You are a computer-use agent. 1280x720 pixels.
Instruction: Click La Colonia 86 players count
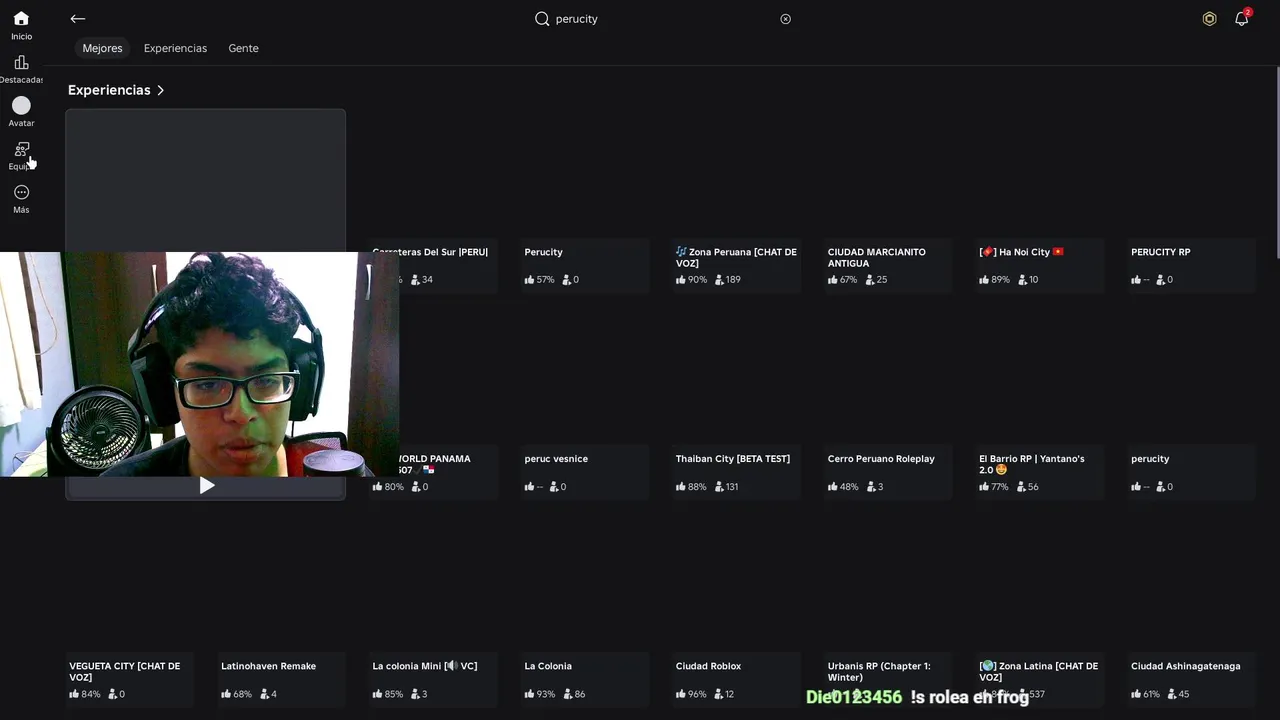pos(574,694)
